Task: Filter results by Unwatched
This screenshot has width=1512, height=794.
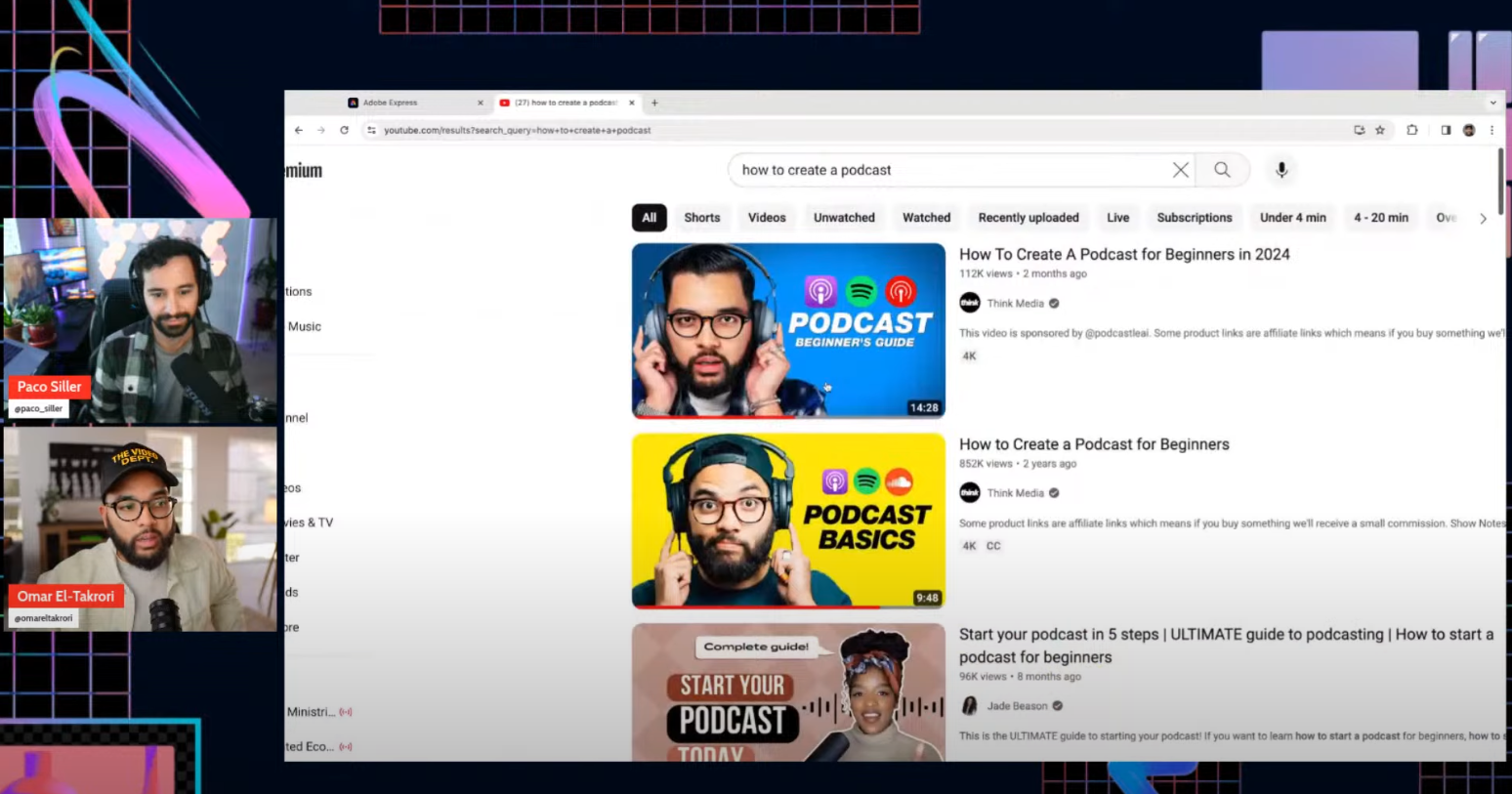Action: (844, 218)
